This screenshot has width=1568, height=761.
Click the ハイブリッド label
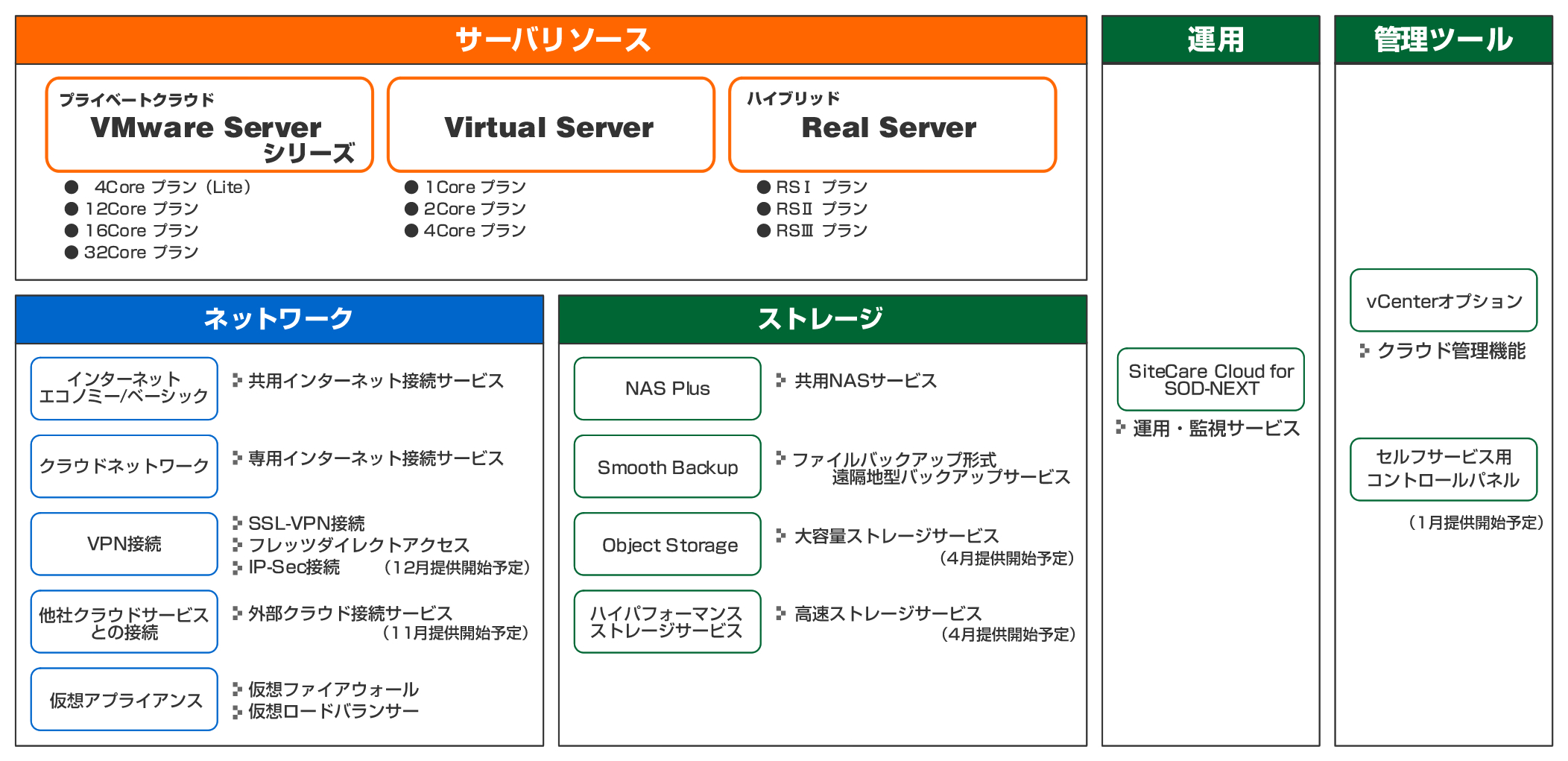tap(794, 98)
